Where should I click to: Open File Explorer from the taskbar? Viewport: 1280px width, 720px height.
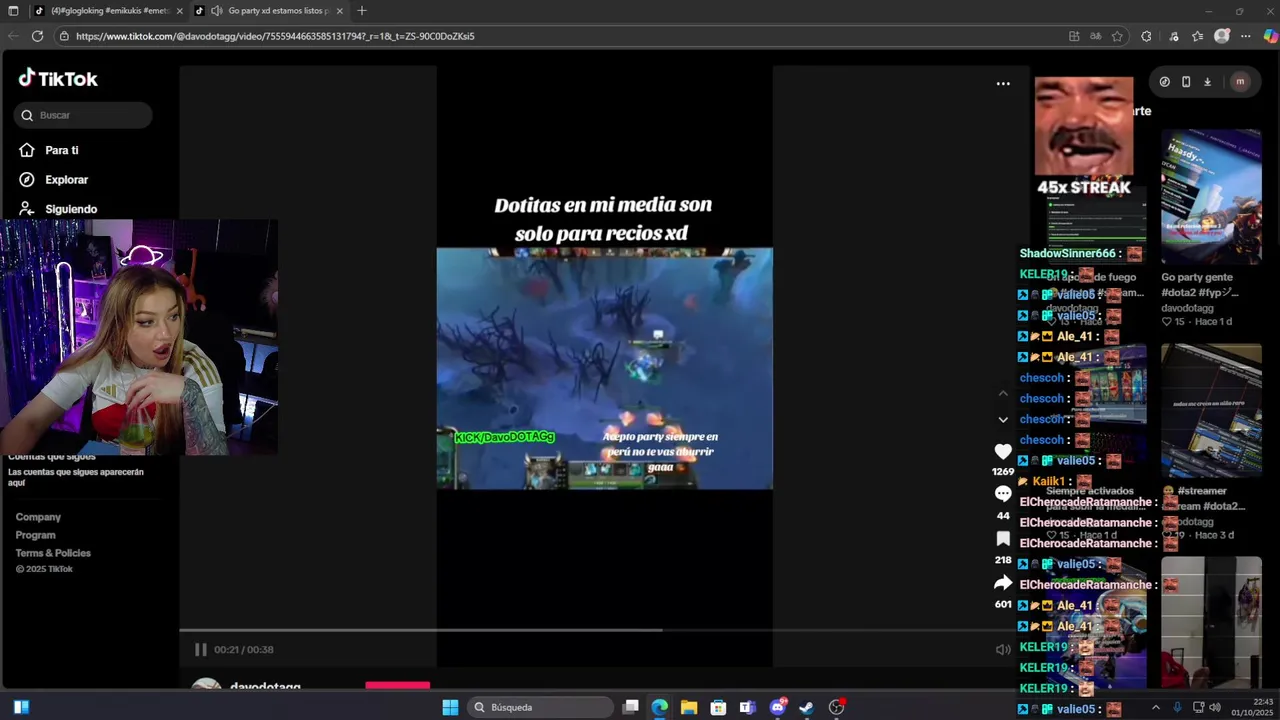click(689, 707)
